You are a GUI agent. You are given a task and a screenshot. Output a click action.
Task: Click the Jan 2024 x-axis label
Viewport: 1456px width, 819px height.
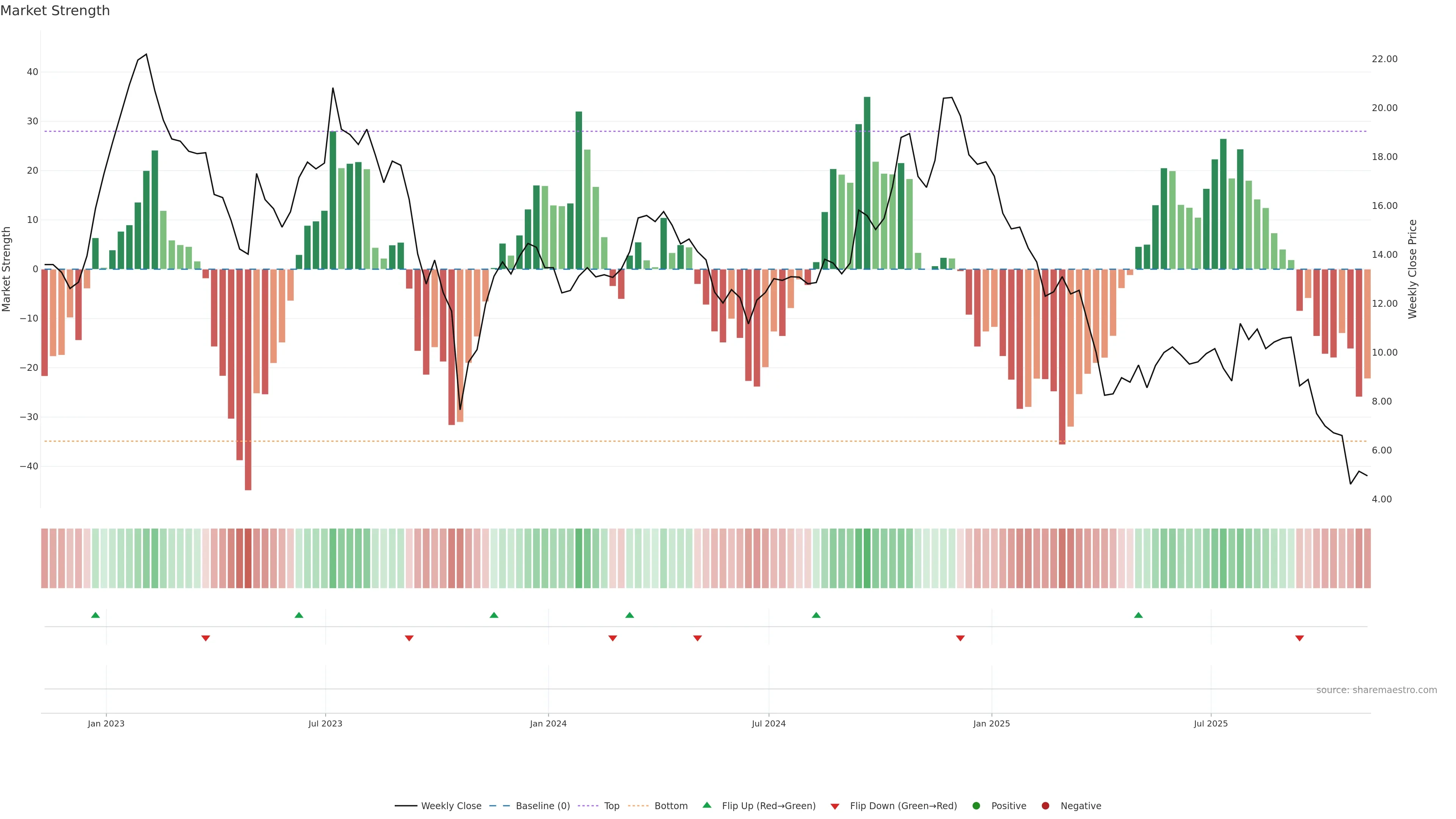point(548,723)
